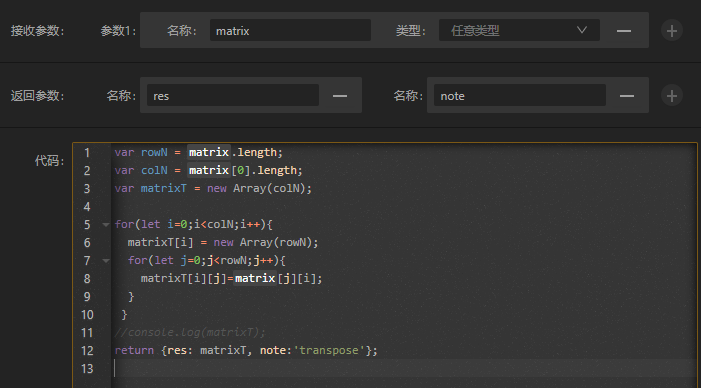Click into the res name field

233,96
